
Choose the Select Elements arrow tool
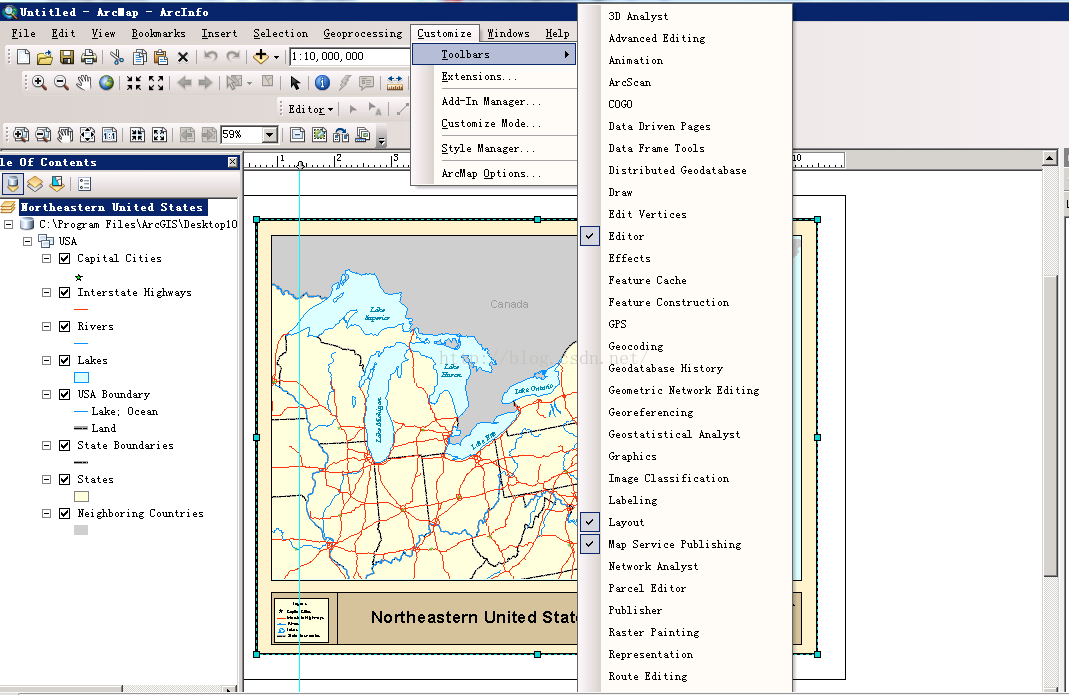pos(295,83)
